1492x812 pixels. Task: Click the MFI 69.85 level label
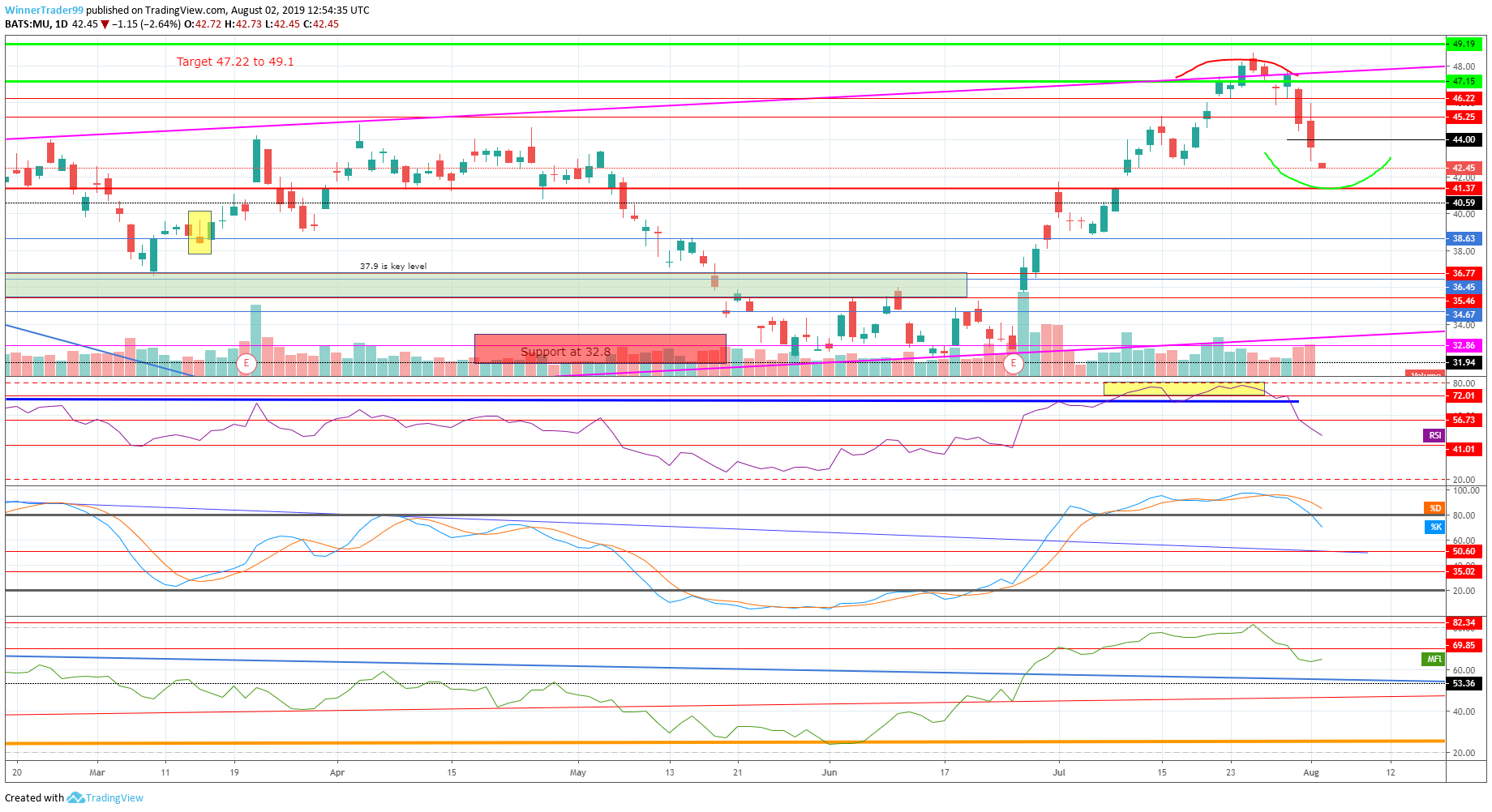coord(1464,645)
